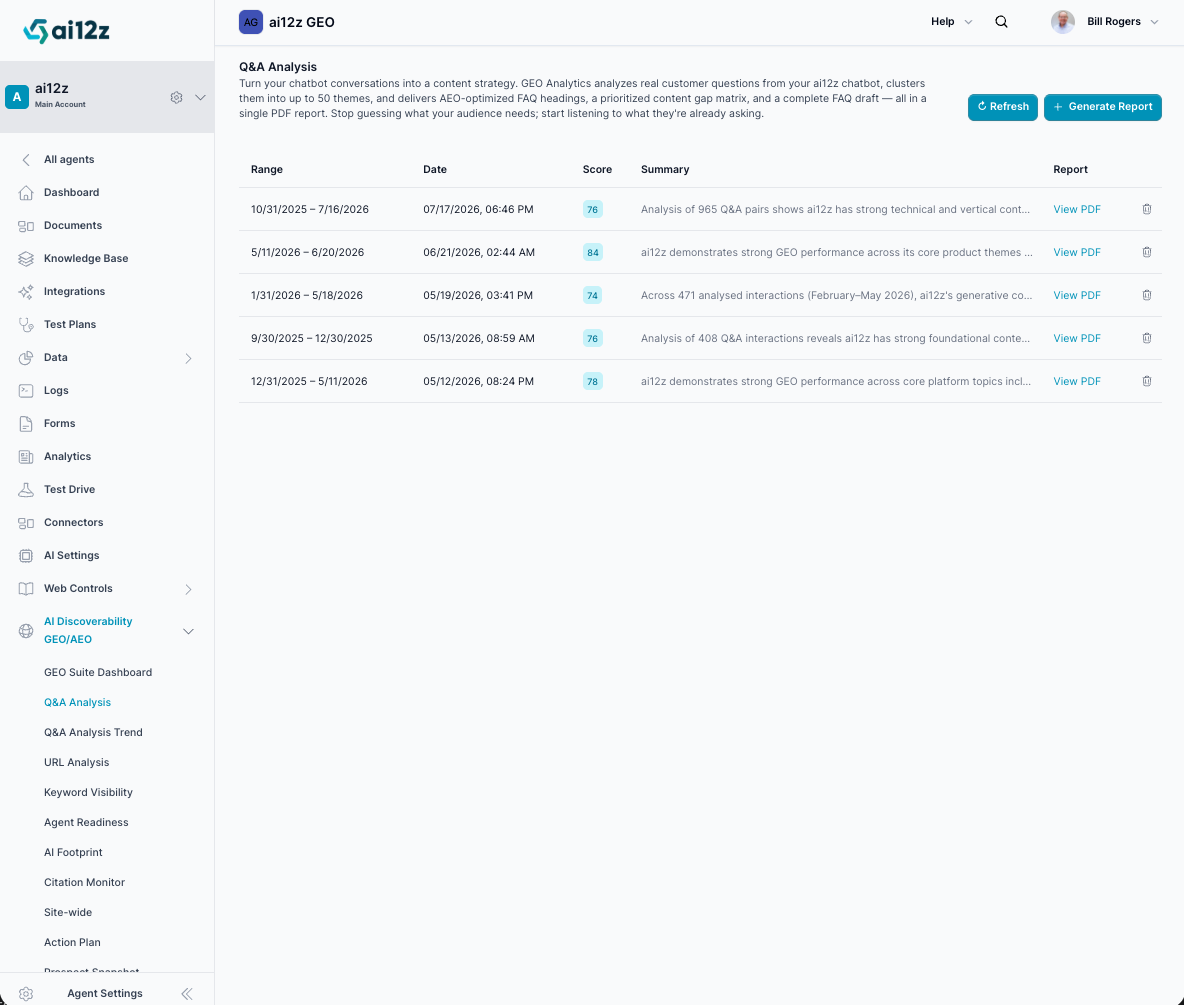The image size is (1184, 1005).
Task: Click the score 74 badge
Action: 593,296
